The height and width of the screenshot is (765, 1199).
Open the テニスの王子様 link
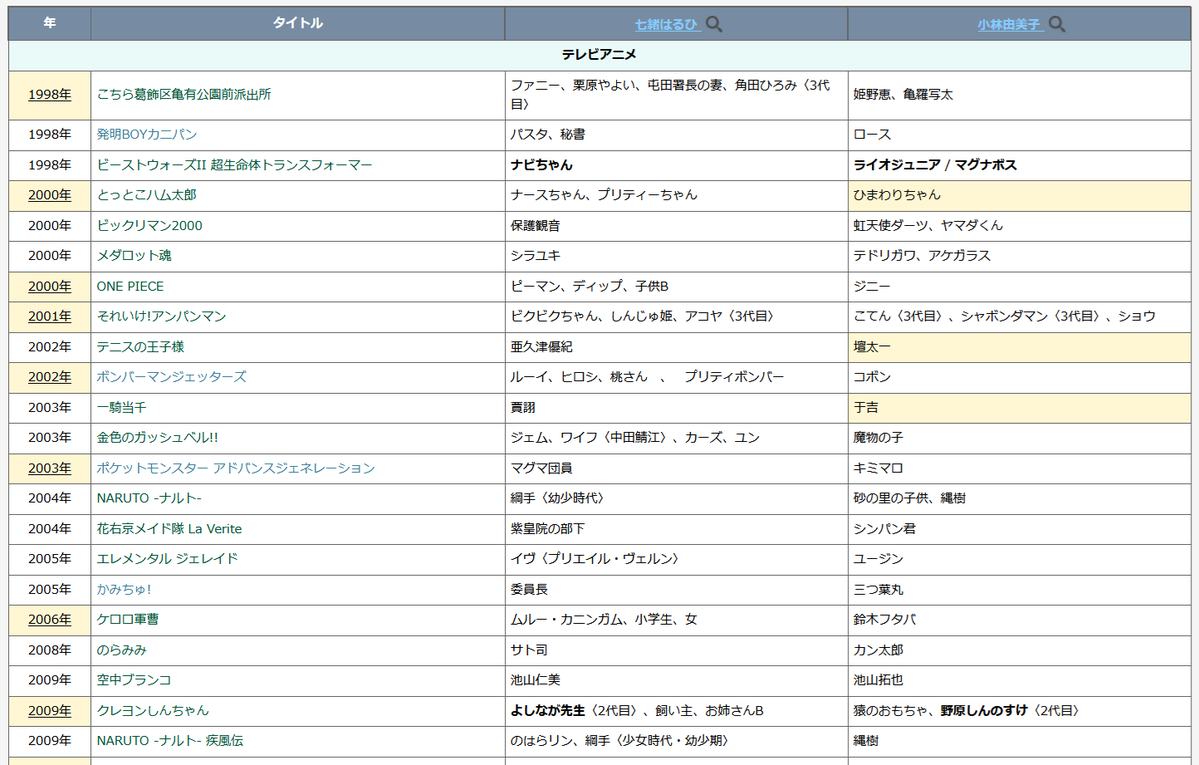(x=140, y=347)
